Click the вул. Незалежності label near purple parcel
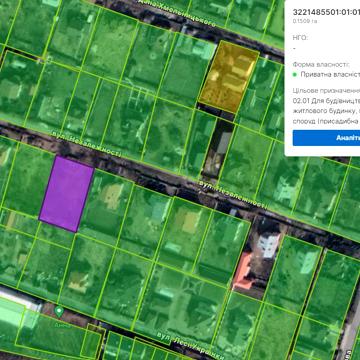This screenshot has width=360, height=360. 86,144
